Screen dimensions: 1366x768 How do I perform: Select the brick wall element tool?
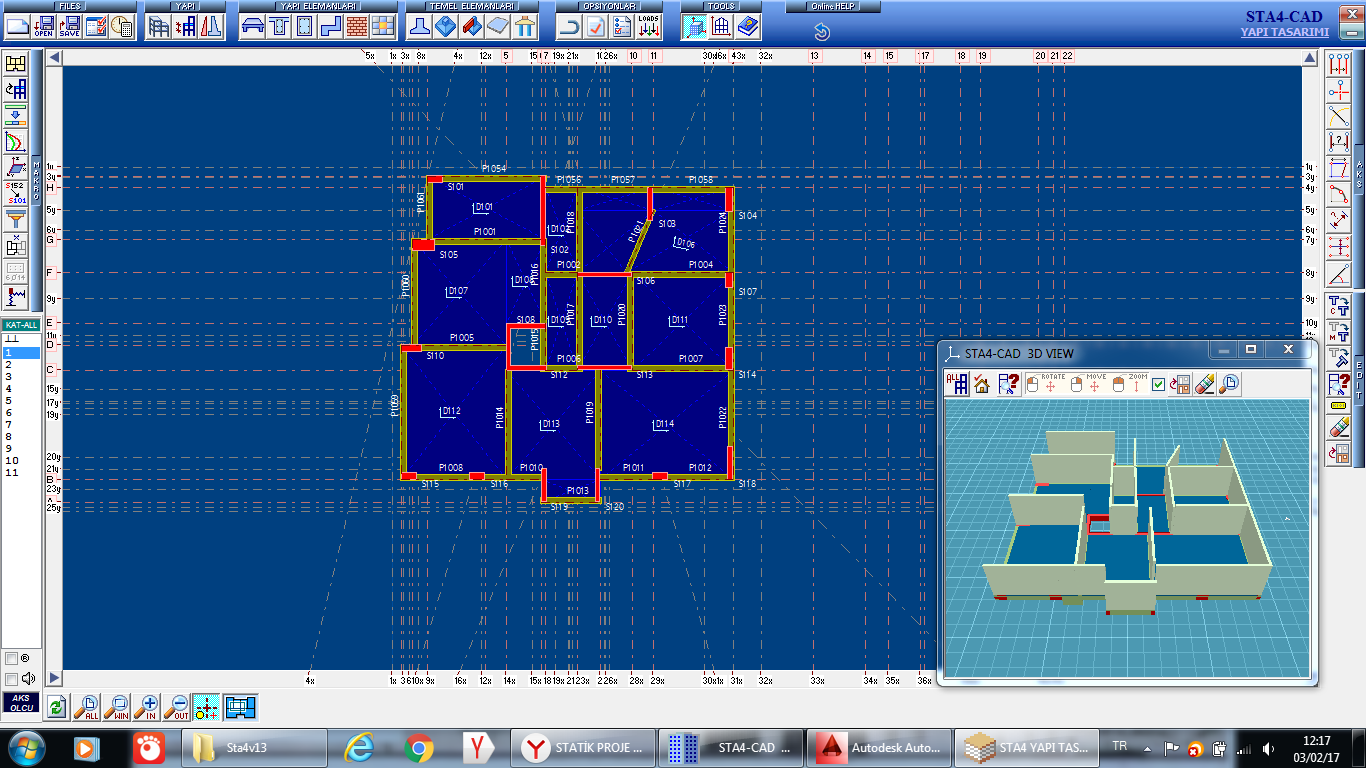coord(357,27)
